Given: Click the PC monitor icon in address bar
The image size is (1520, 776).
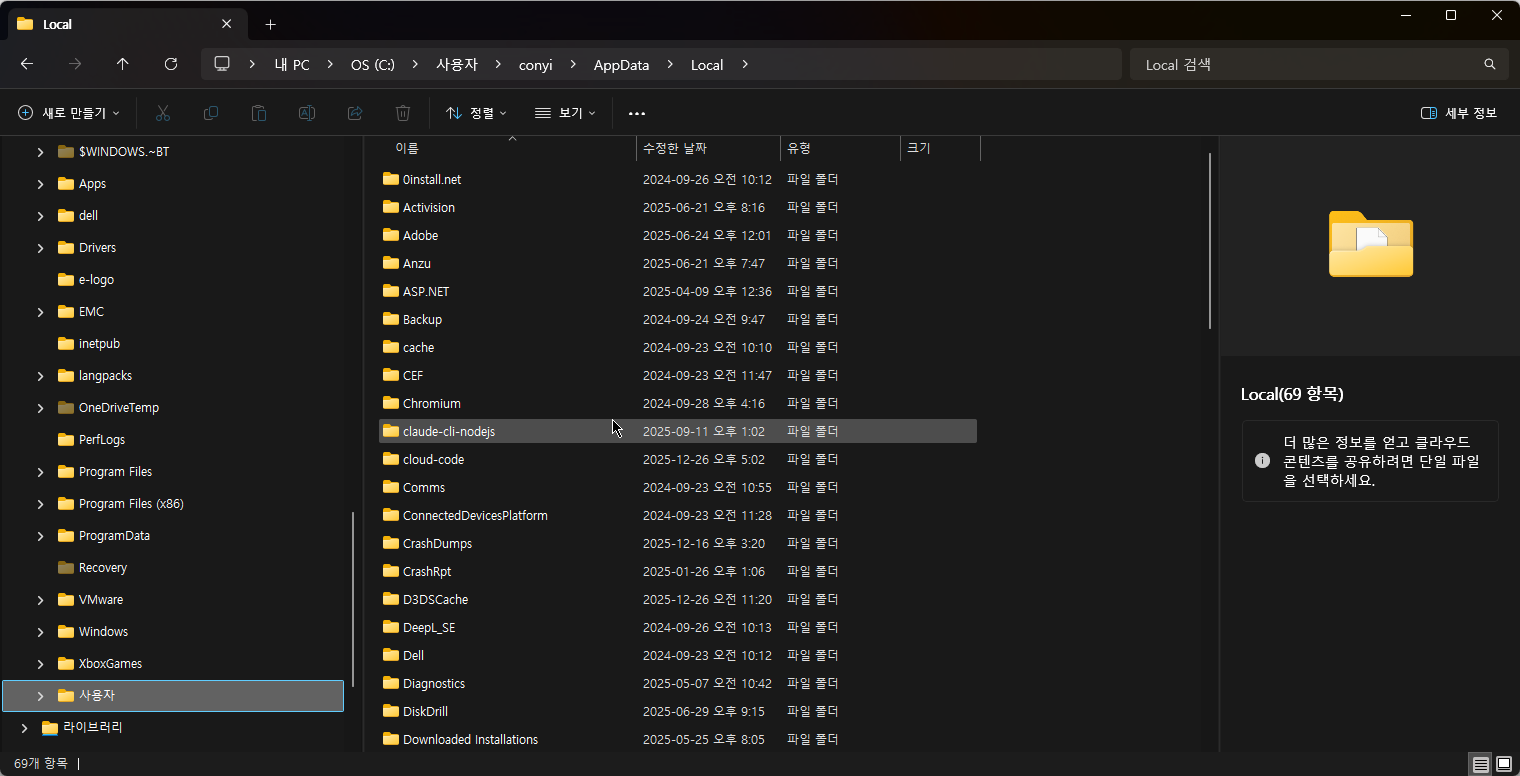Looking at the screenshot, I should [x=222, y=64].
